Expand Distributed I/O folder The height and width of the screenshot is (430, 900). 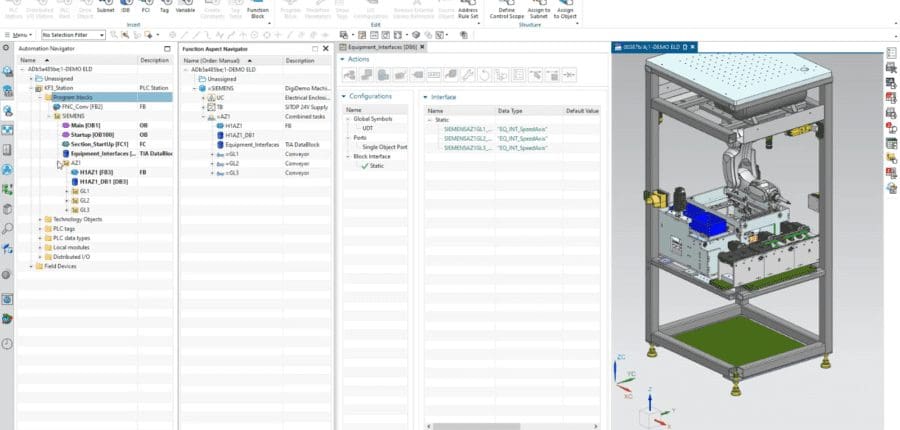(40, 257)
